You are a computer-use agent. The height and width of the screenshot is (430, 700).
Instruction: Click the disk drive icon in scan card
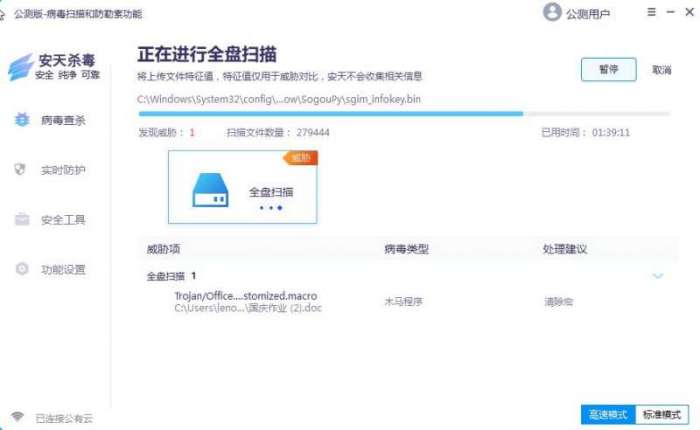[x=210, y=190]
